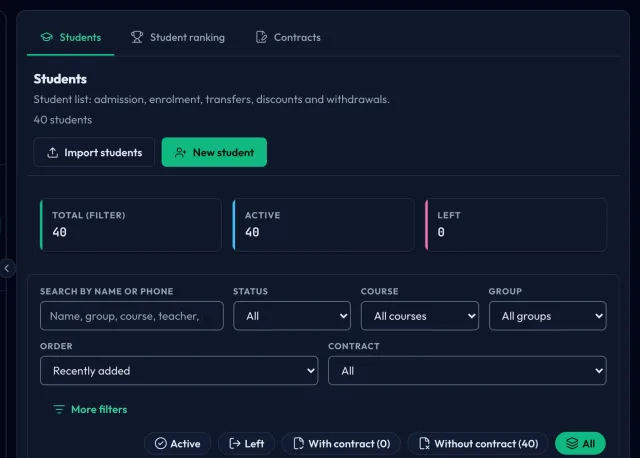
Task: Click the document icon on With contract chip
Action: 299,444
